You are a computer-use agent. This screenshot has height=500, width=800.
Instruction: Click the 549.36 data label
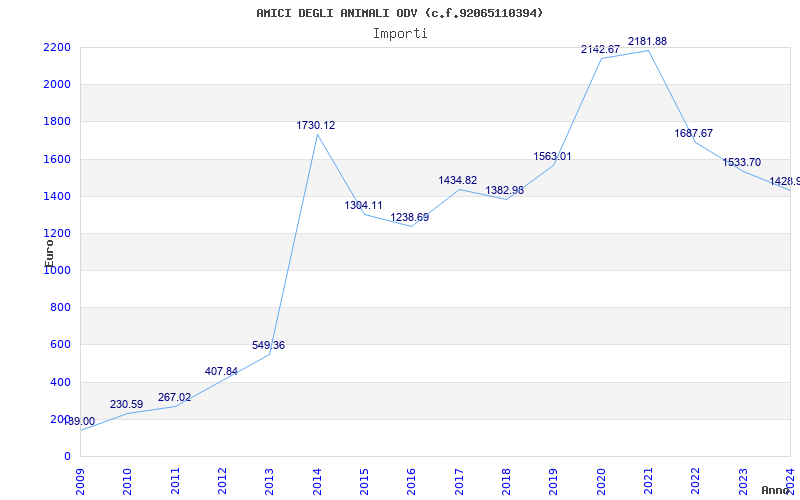pyautogui.click(x=268, y=345)
